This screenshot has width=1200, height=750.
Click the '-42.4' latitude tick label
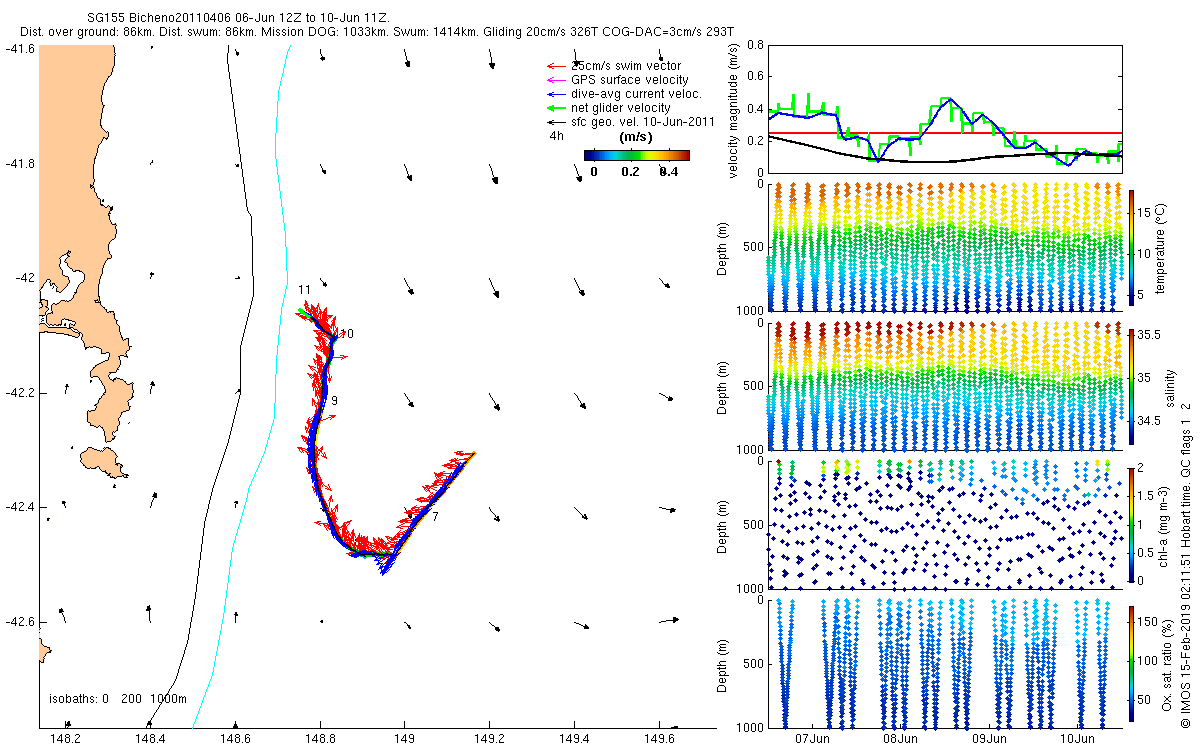(19, 508)
